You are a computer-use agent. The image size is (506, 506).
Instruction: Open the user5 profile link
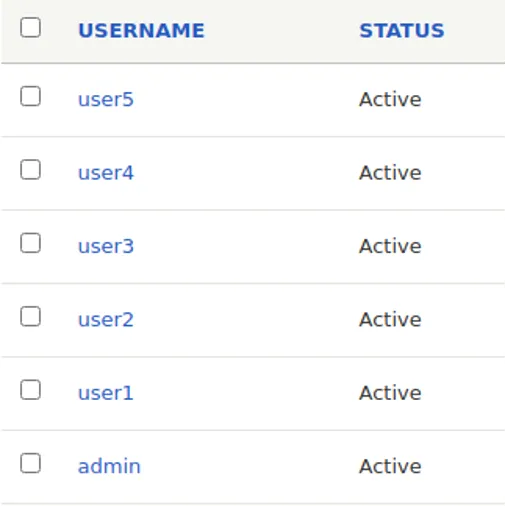(x=106, y=99)
